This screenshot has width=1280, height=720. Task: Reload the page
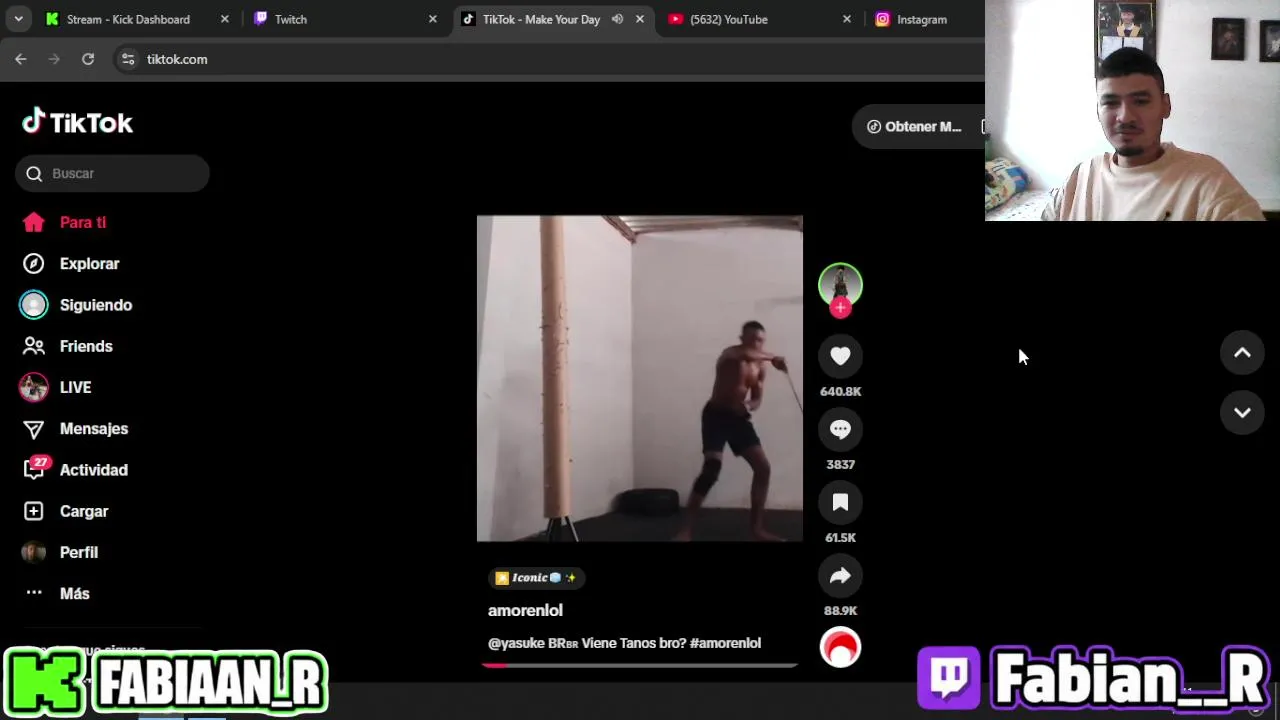click(88, 59)
